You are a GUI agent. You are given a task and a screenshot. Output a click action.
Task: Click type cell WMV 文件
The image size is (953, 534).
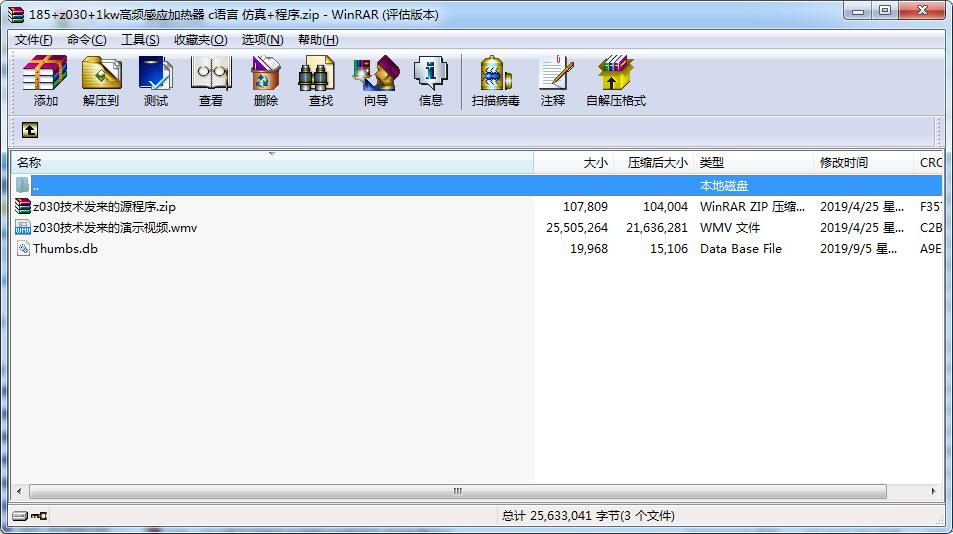[730, 228]
